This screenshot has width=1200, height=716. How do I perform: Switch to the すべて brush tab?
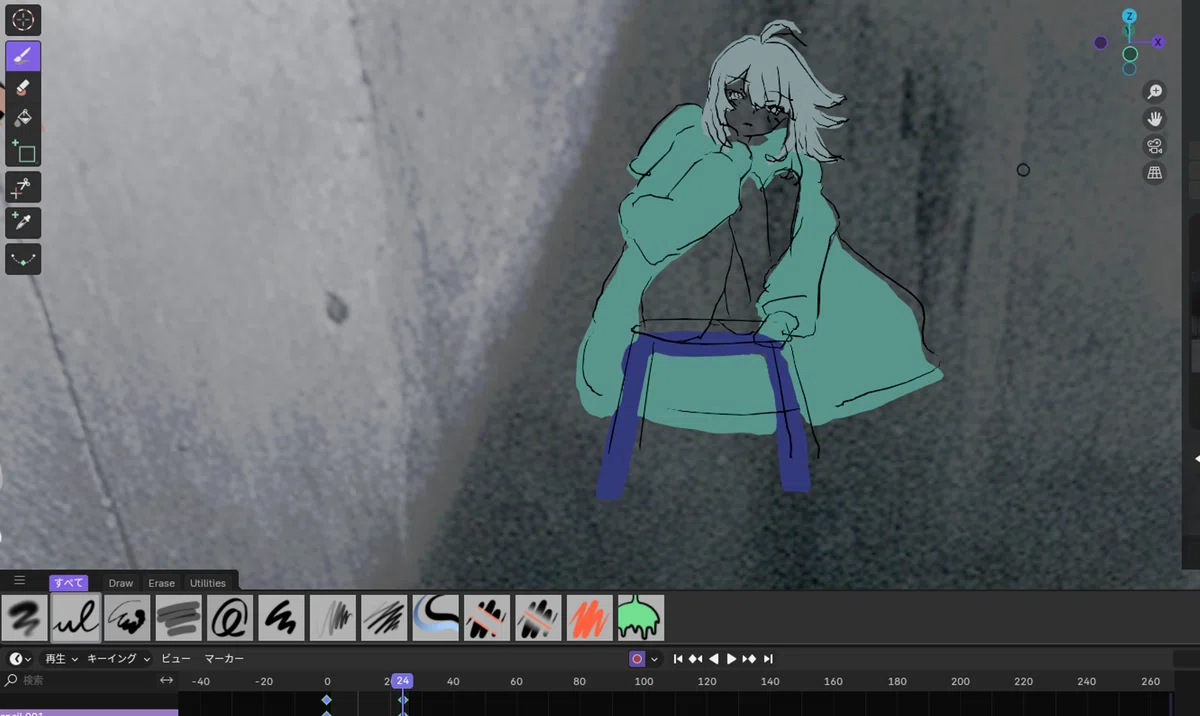(x=69, y=583)
